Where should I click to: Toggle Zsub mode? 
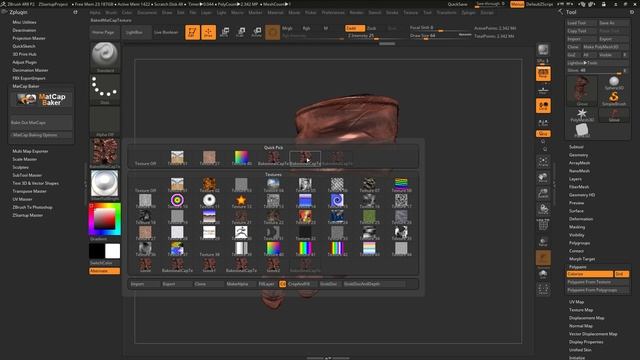pyautogui.click(x=373, y=28)
